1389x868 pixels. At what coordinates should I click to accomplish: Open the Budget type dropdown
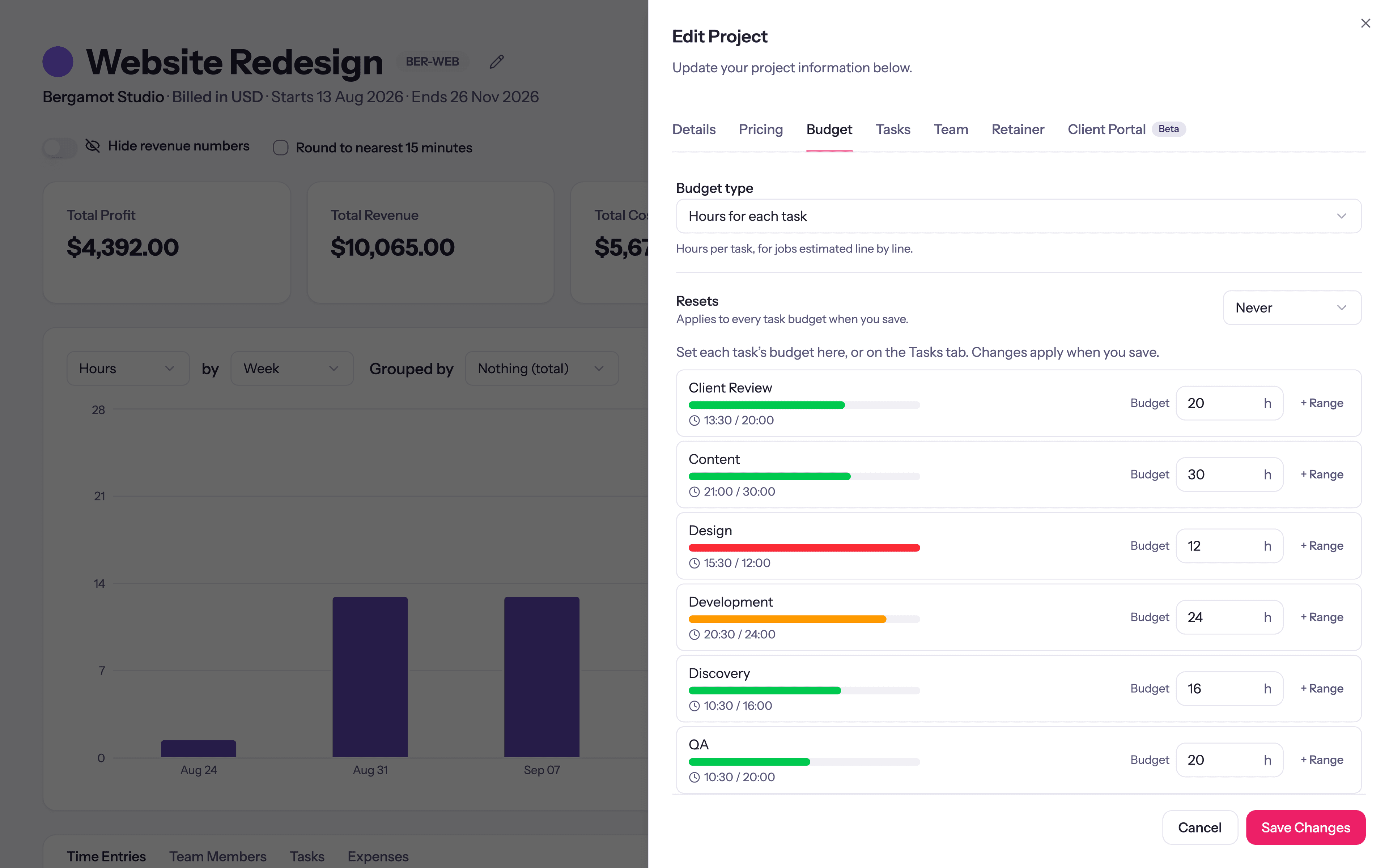point(1018,216)
